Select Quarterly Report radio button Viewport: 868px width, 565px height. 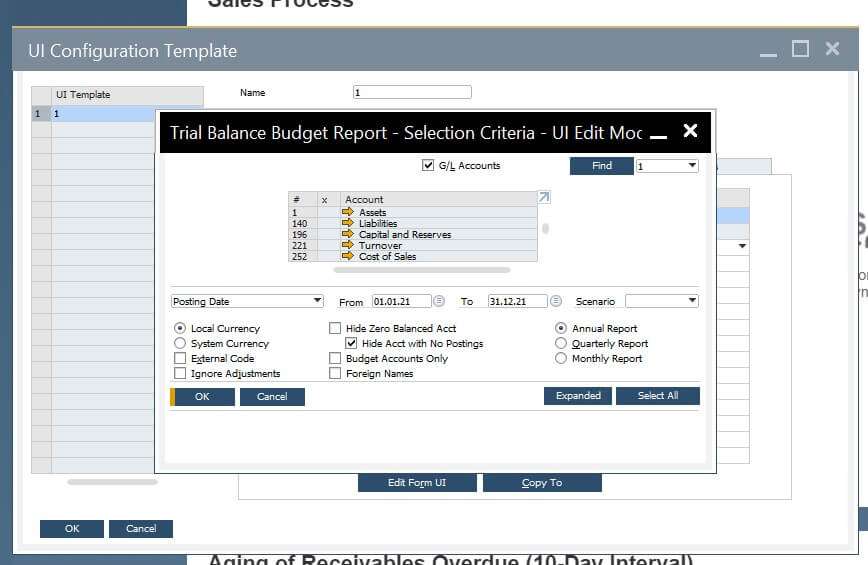(561, 343)
